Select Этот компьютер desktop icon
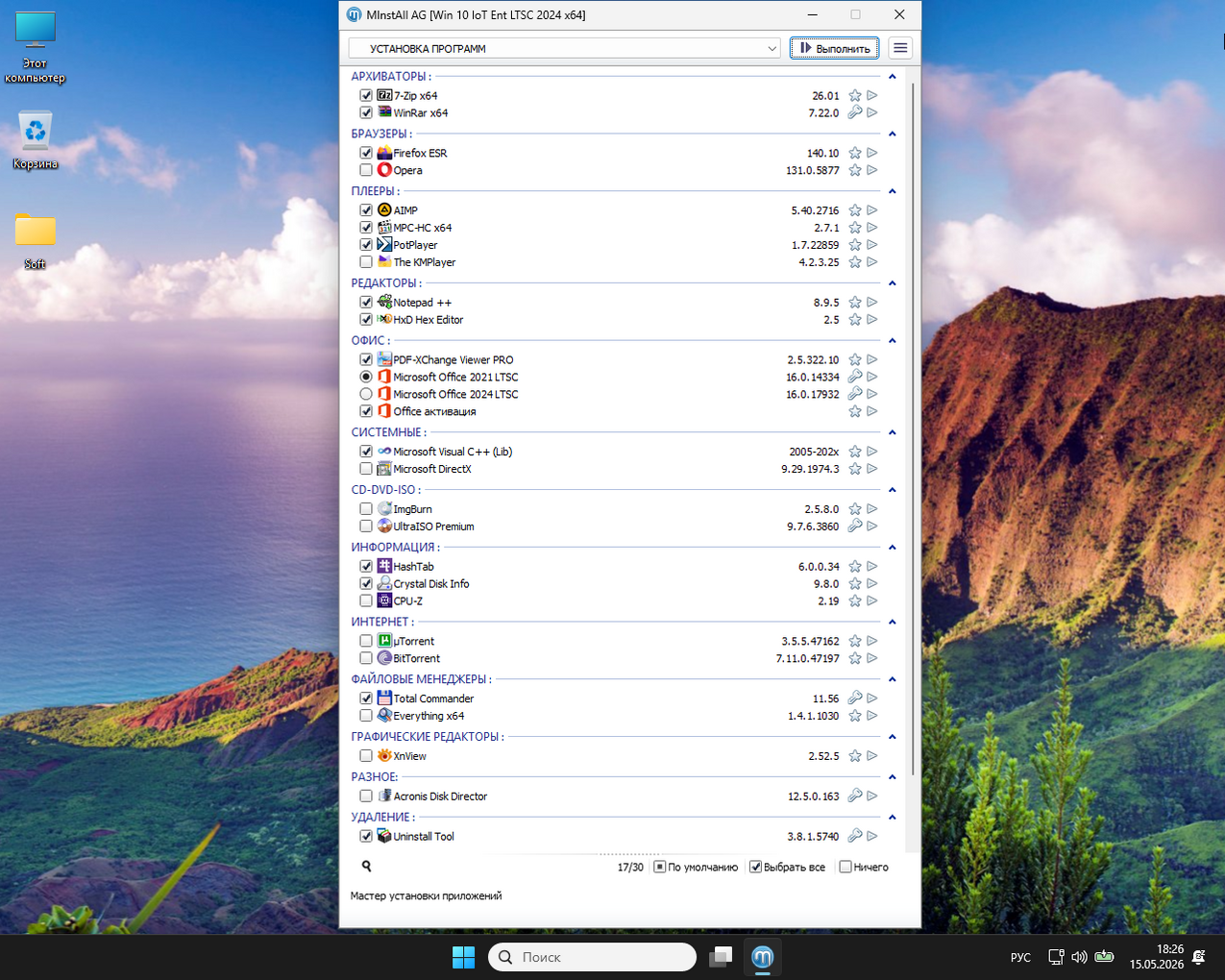The height and width of the screenshot is (980, 1225). 36,48
